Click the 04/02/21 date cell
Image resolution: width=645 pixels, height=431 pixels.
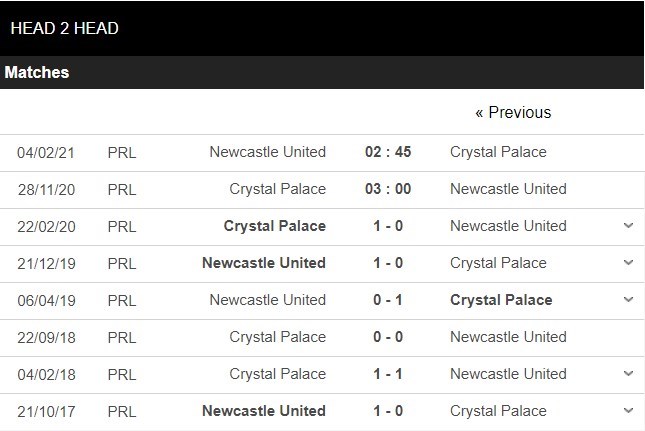click(46, 152)
